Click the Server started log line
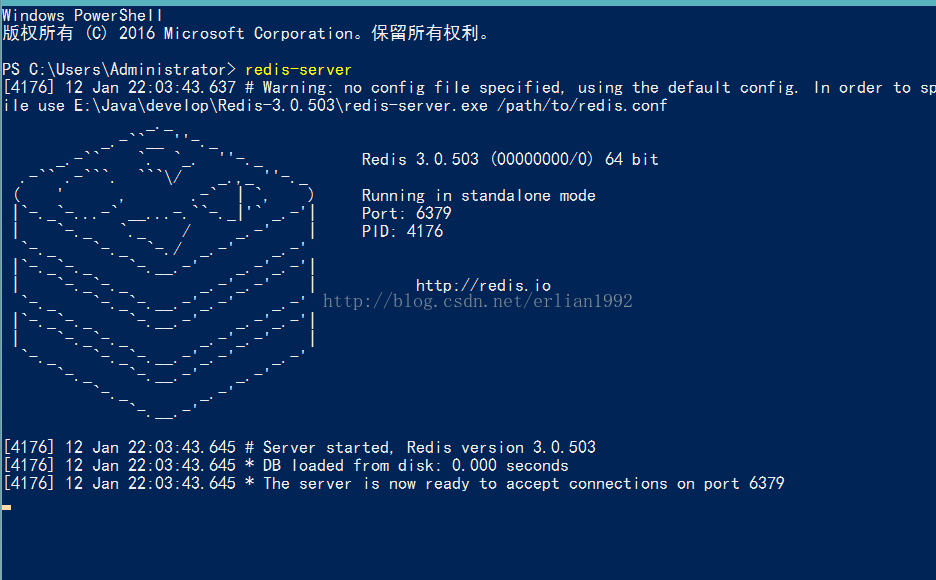 [299, 448]
